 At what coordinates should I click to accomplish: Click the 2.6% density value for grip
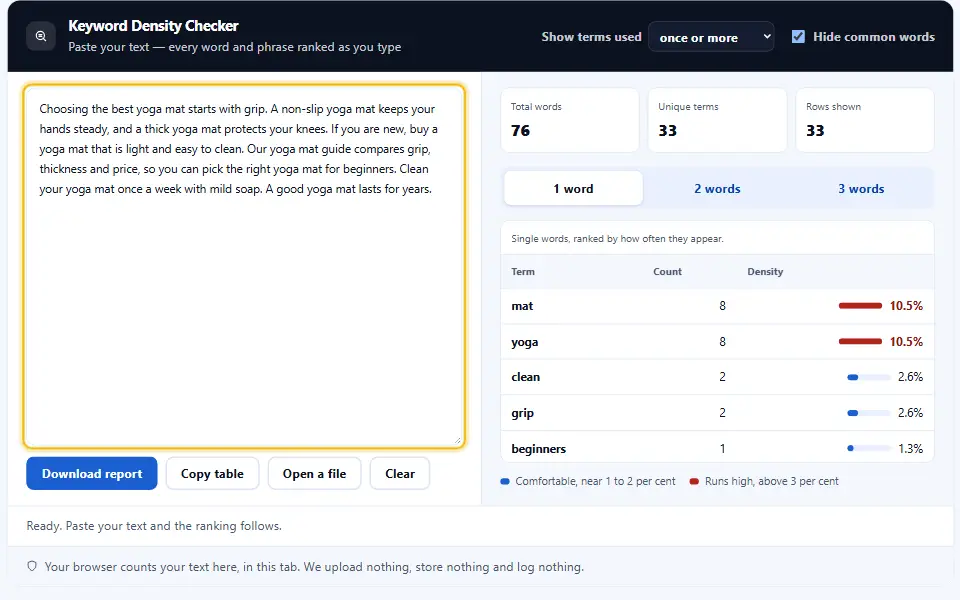(910, 413)
